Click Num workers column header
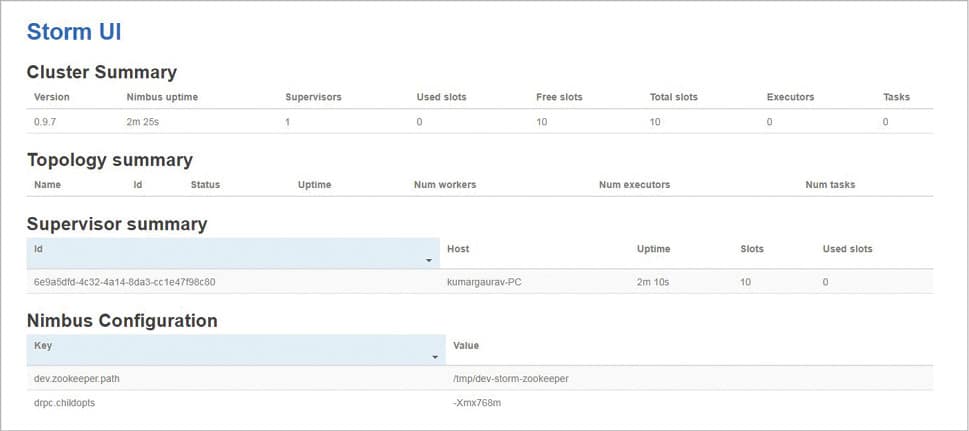The image size is (969, 431). pos(444,185)
